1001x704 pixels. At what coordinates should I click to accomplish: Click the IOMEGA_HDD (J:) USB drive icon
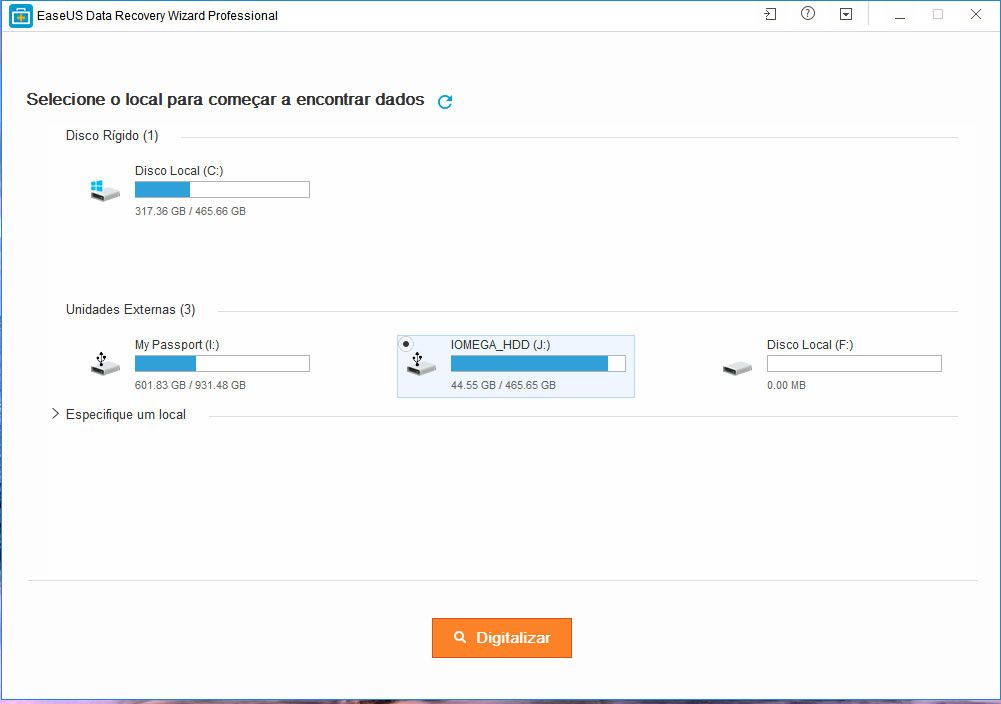(421, 365)
